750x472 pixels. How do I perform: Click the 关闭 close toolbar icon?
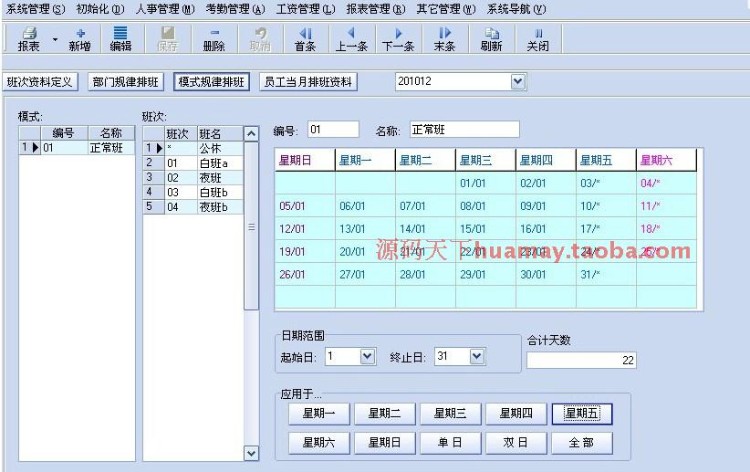click(538, 39)
